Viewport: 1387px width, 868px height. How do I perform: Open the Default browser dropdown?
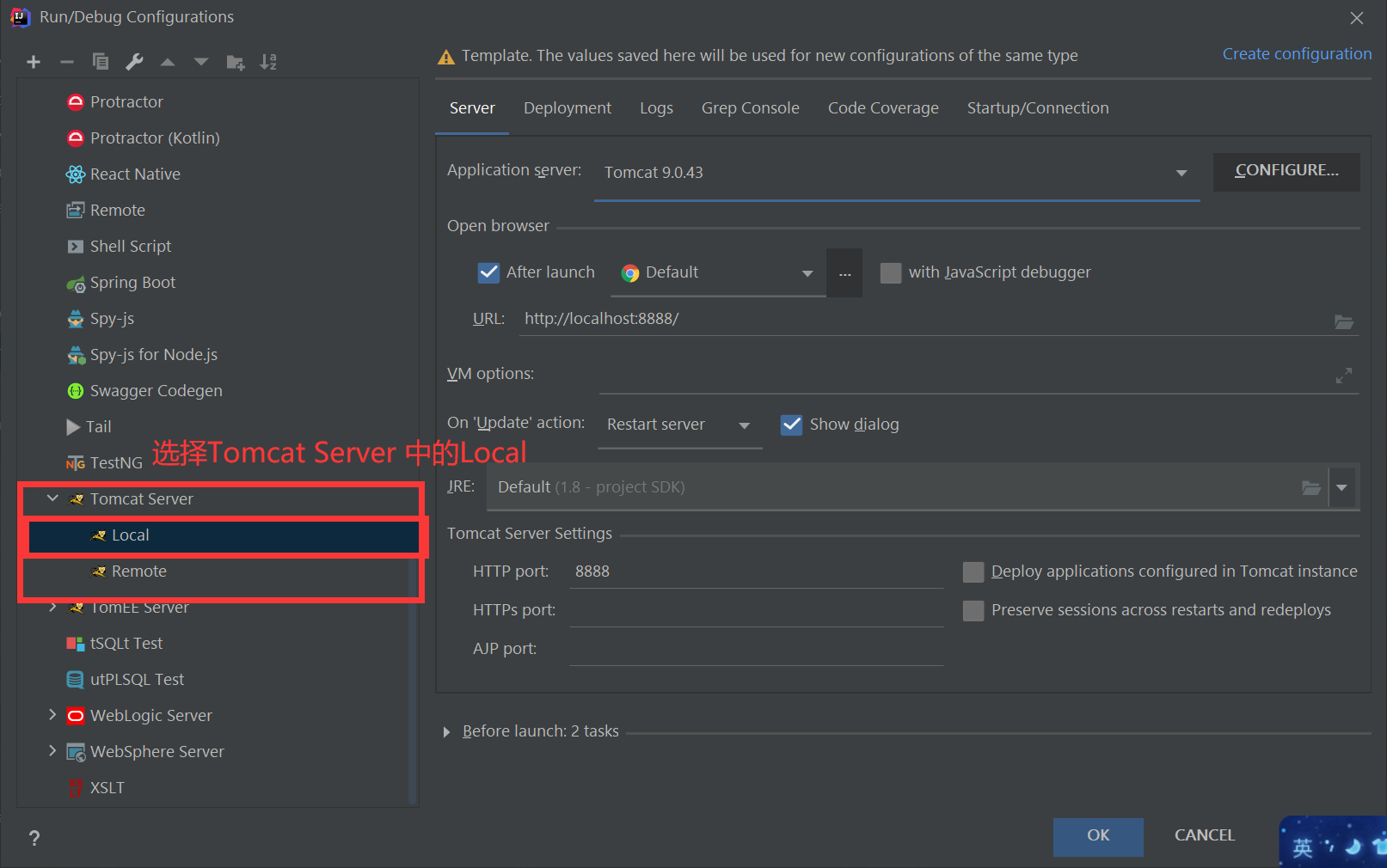[x=718, y=273]
